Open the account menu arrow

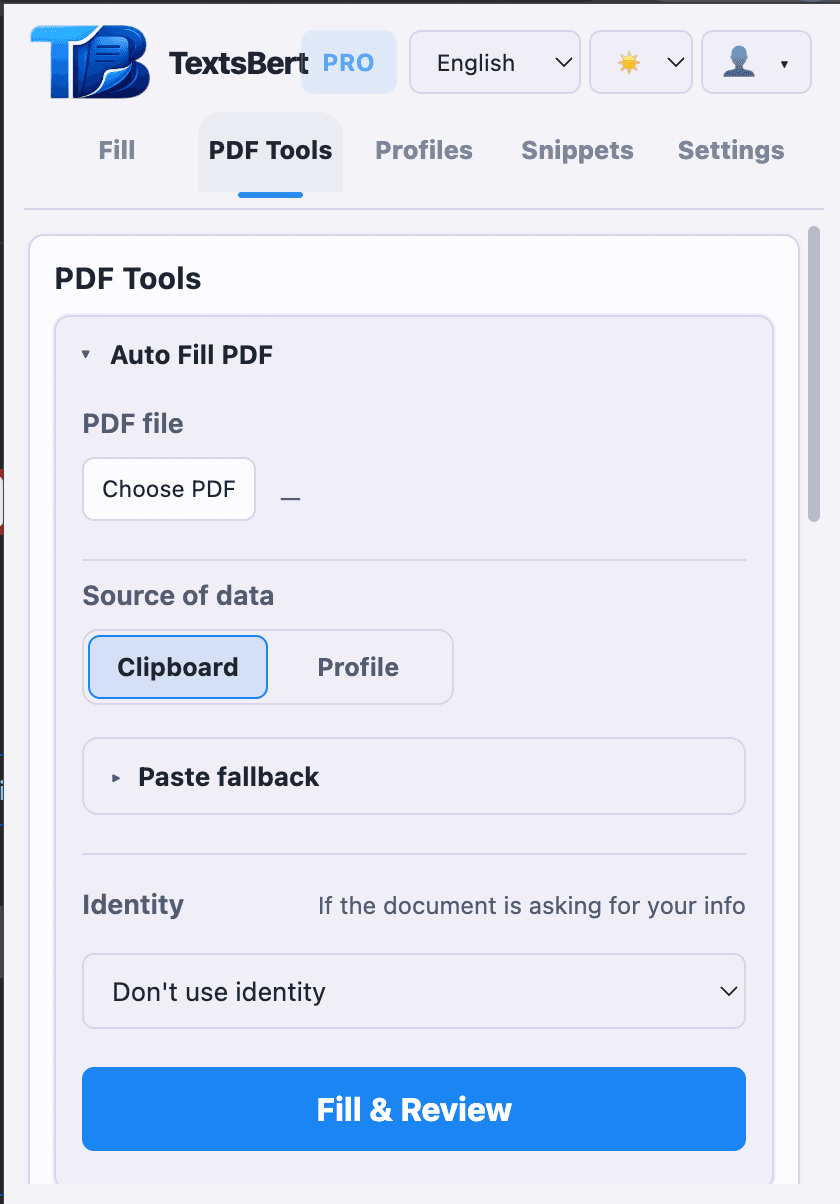click(x=782, y=64)
